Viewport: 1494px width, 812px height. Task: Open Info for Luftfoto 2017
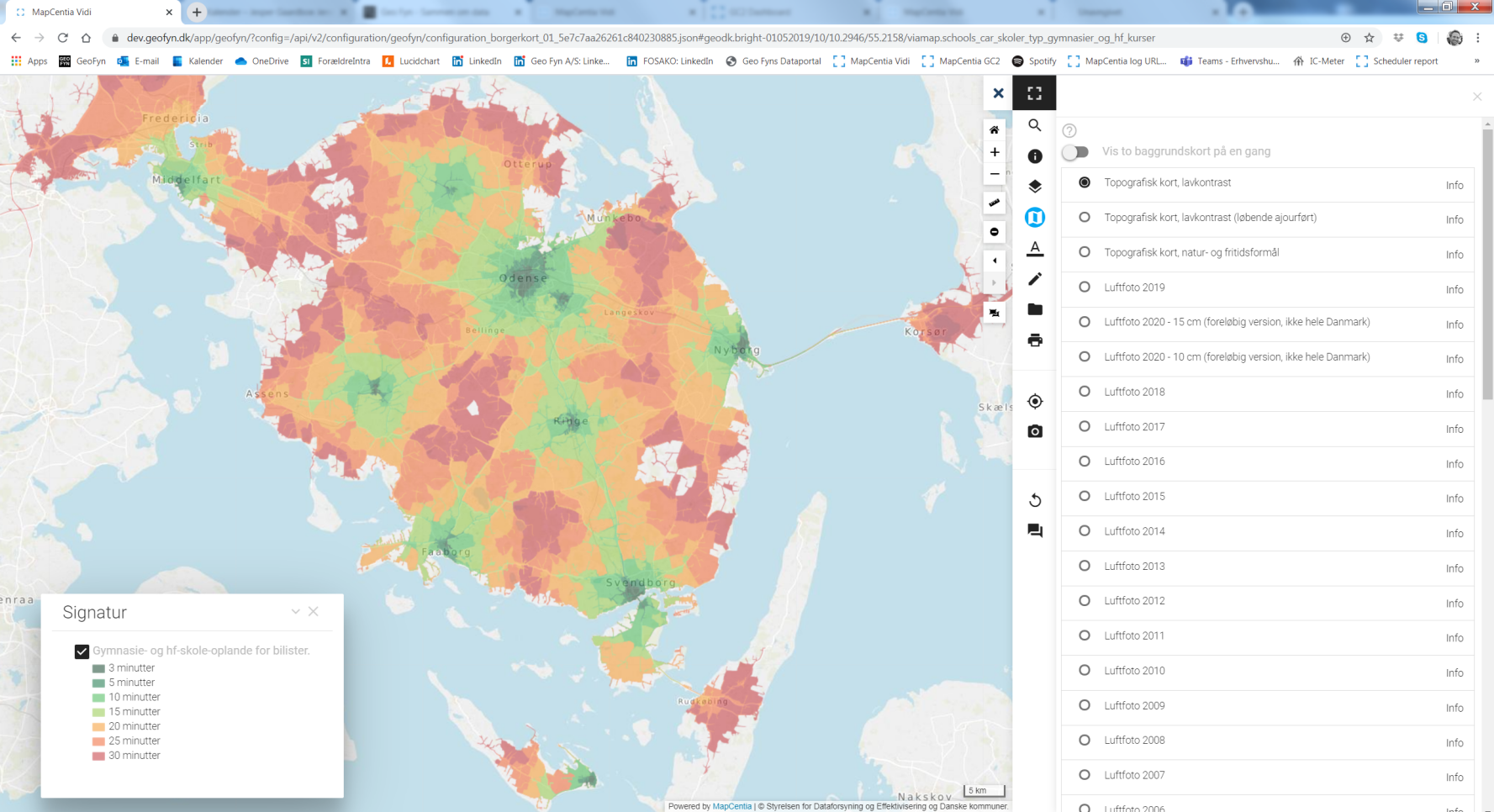pyautogui.click(x=1454, y=429)
